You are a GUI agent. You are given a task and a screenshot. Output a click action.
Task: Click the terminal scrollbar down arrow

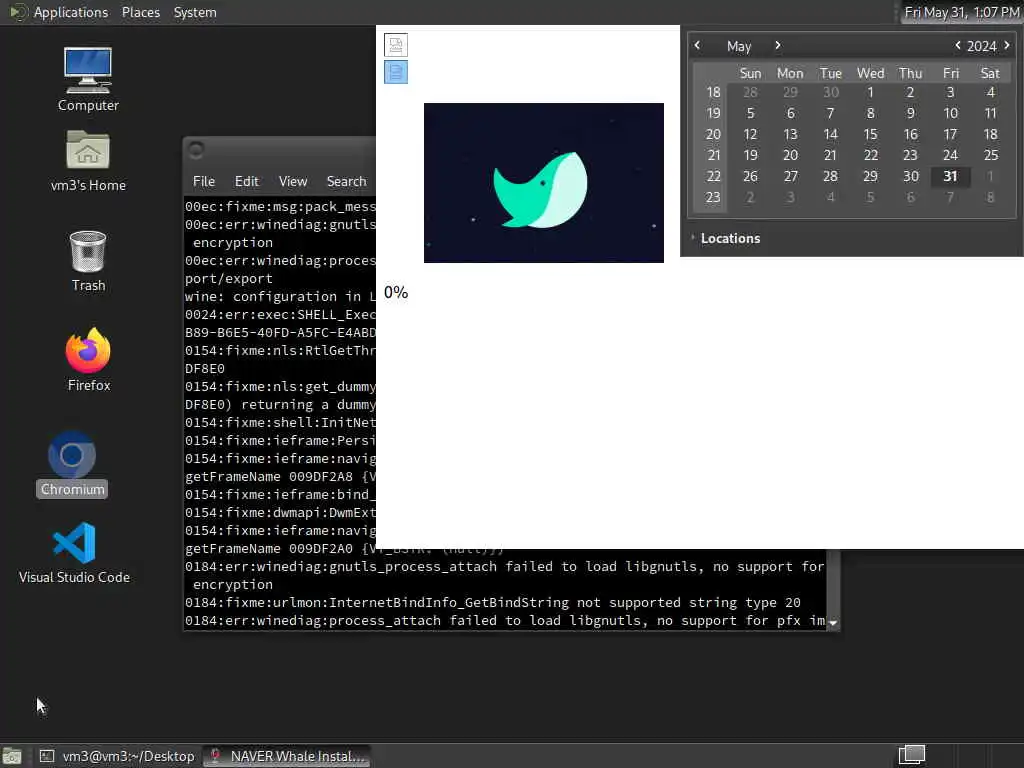(833, 623)
